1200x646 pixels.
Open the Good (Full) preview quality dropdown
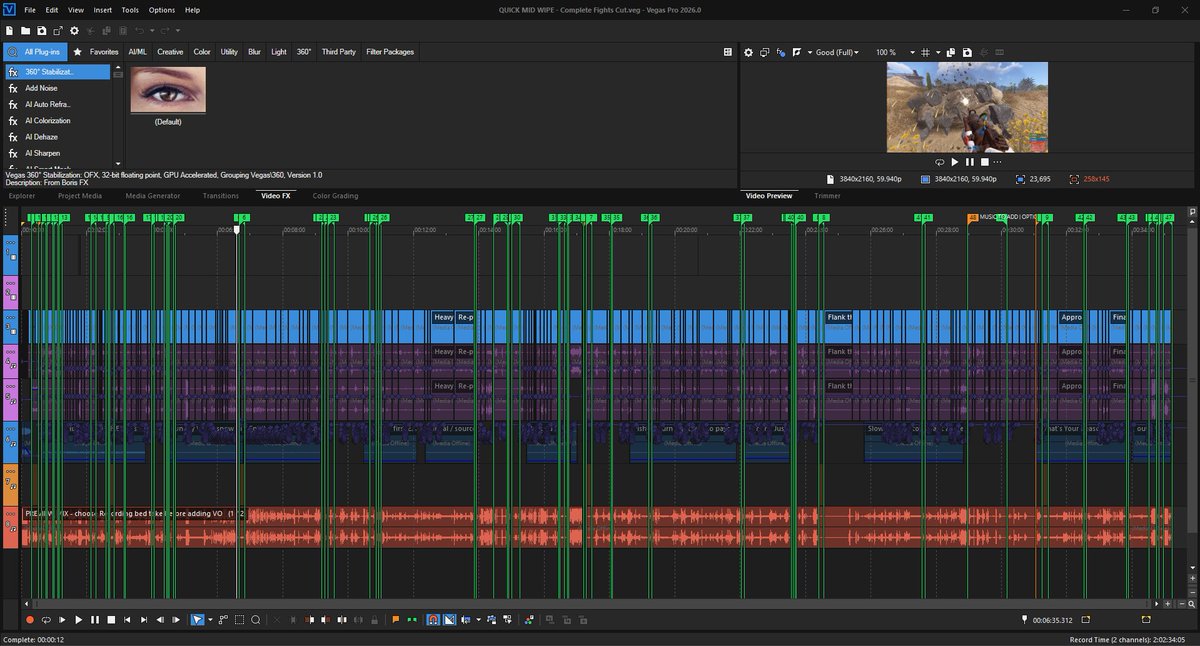pyautogui.click(x=836, y=52)
